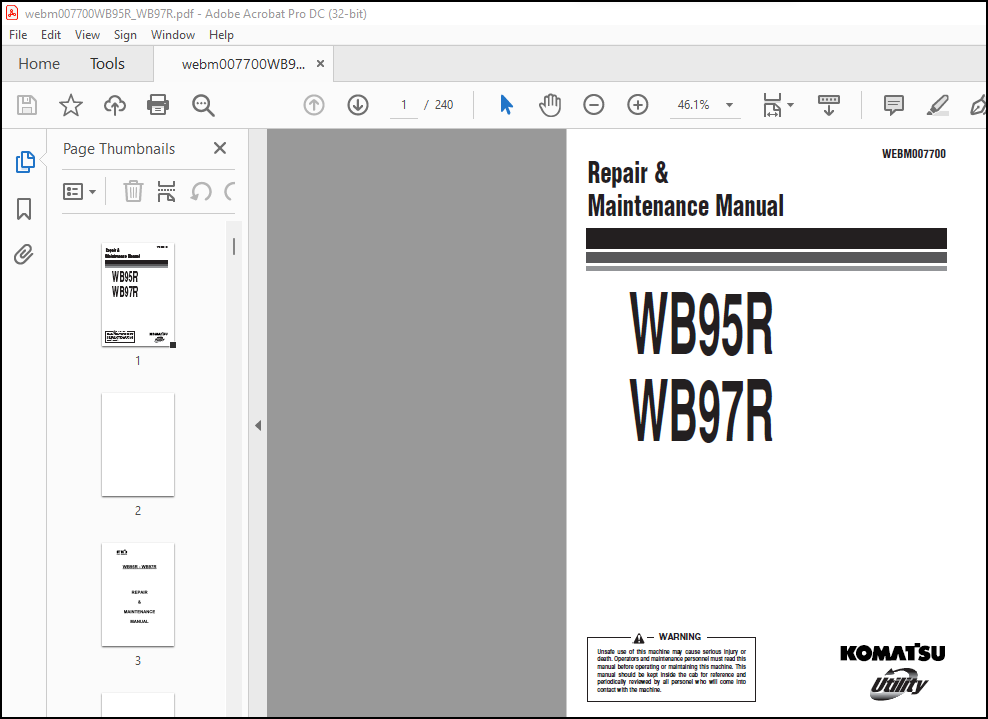
Task: Click the scrolling mode keyboard-arrow icon
Action: point(829,105)
